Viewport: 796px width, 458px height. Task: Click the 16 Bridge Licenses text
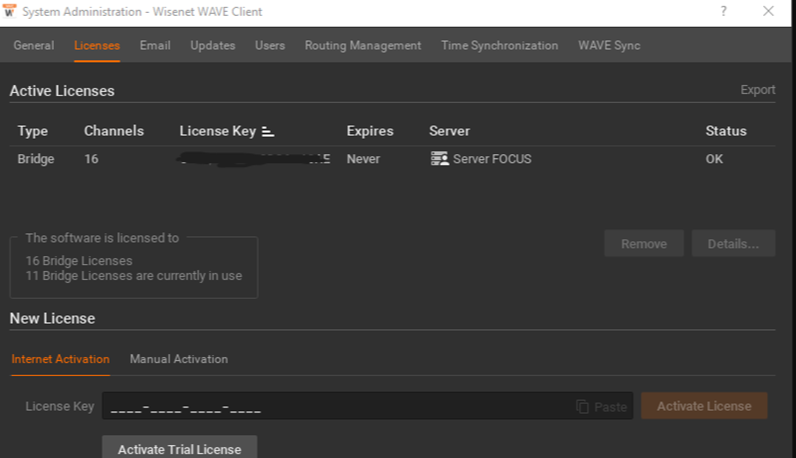[79, 260]
